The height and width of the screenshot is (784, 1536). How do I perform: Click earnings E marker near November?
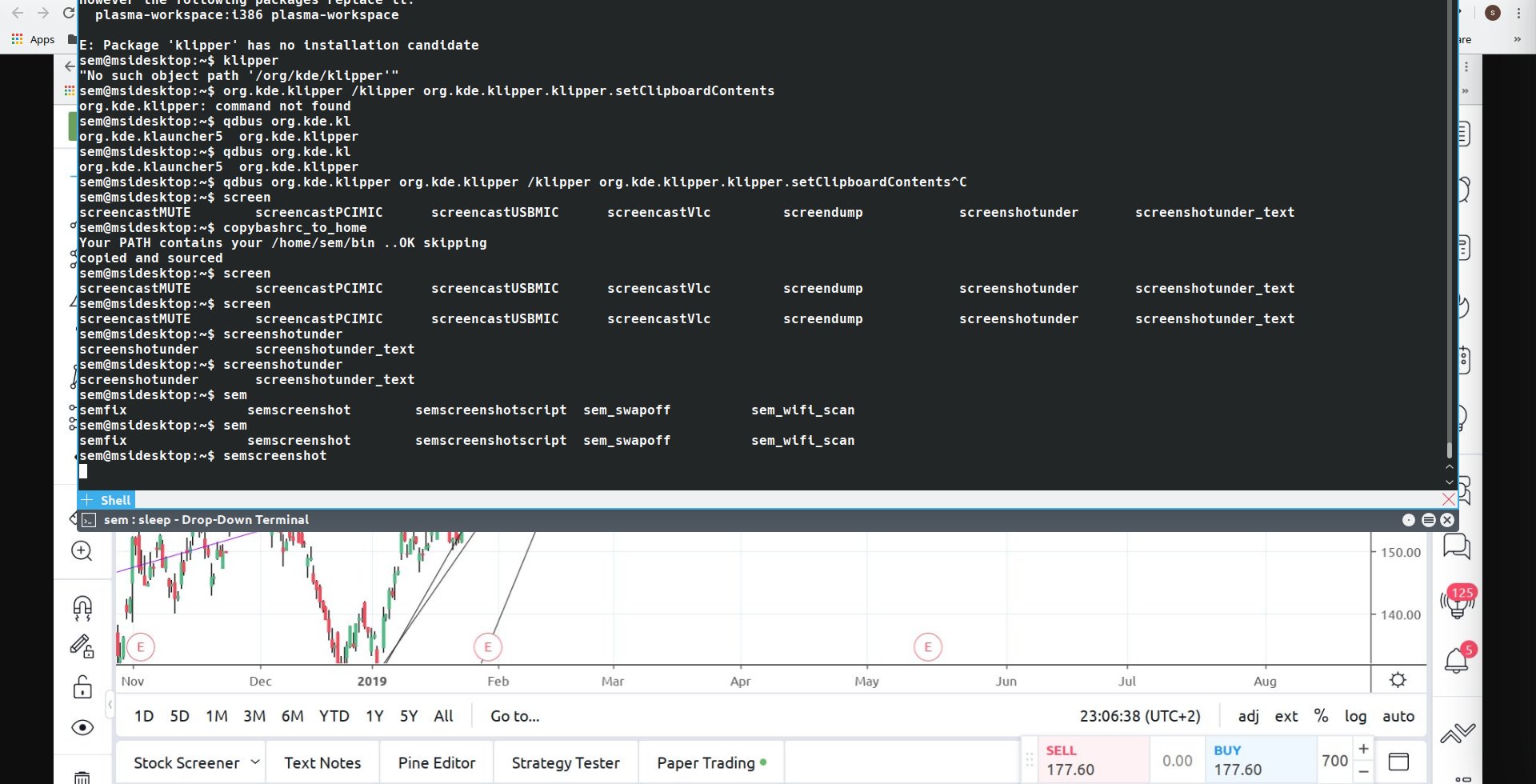(x=141, y=646)
